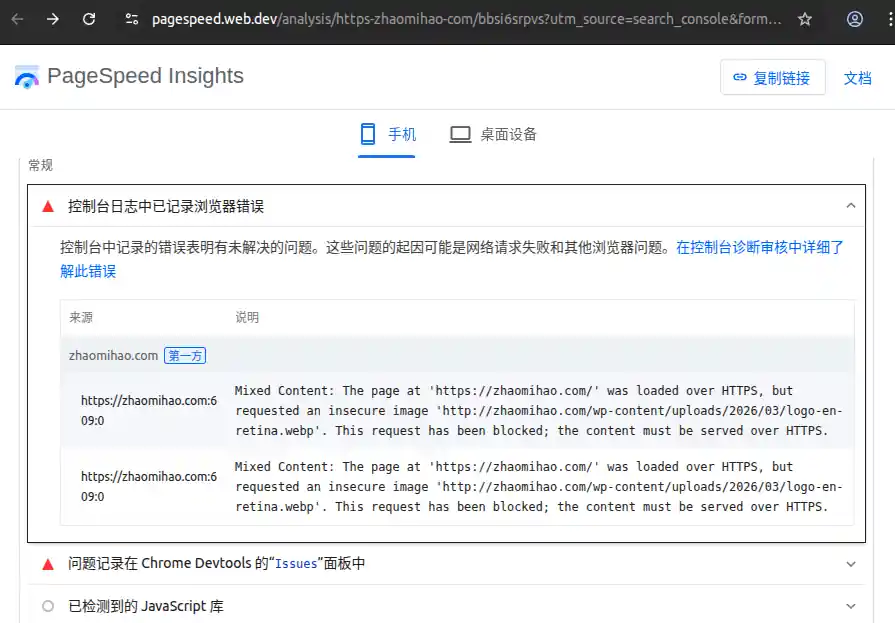Image resolution: width=895 pixels, height=623 pixels.
Task: Open the 在控制台诊断审核中详细了解此错误 link
Action: pyautogui.click(x=759, y=247)
